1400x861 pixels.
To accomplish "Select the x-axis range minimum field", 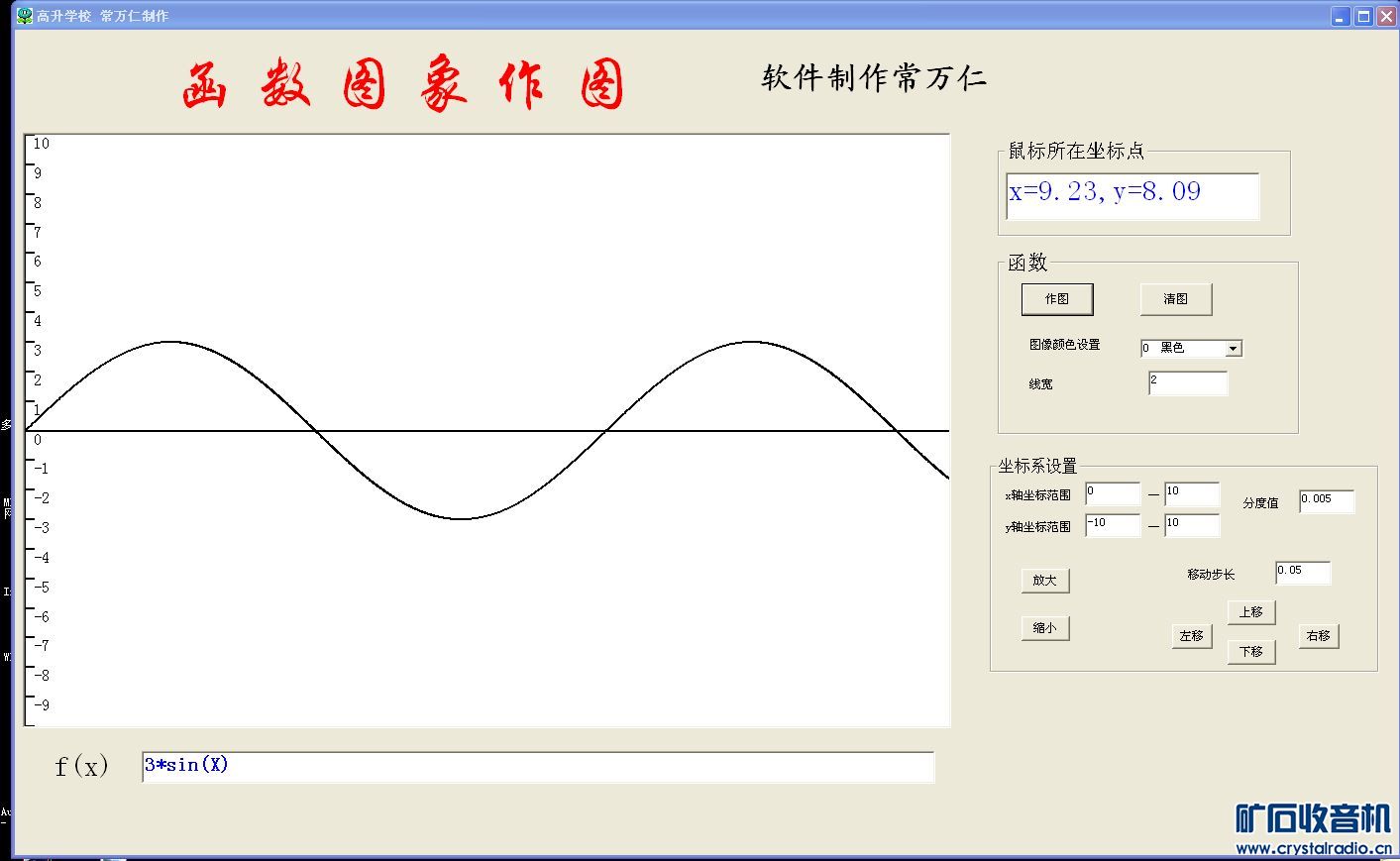I will (x=1113, y=494).
